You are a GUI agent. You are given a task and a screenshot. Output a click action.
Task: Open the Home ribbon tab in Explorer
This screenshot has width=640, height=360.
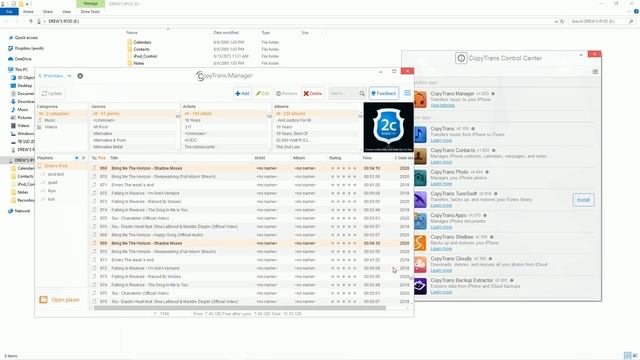click(x=28, y=11)
